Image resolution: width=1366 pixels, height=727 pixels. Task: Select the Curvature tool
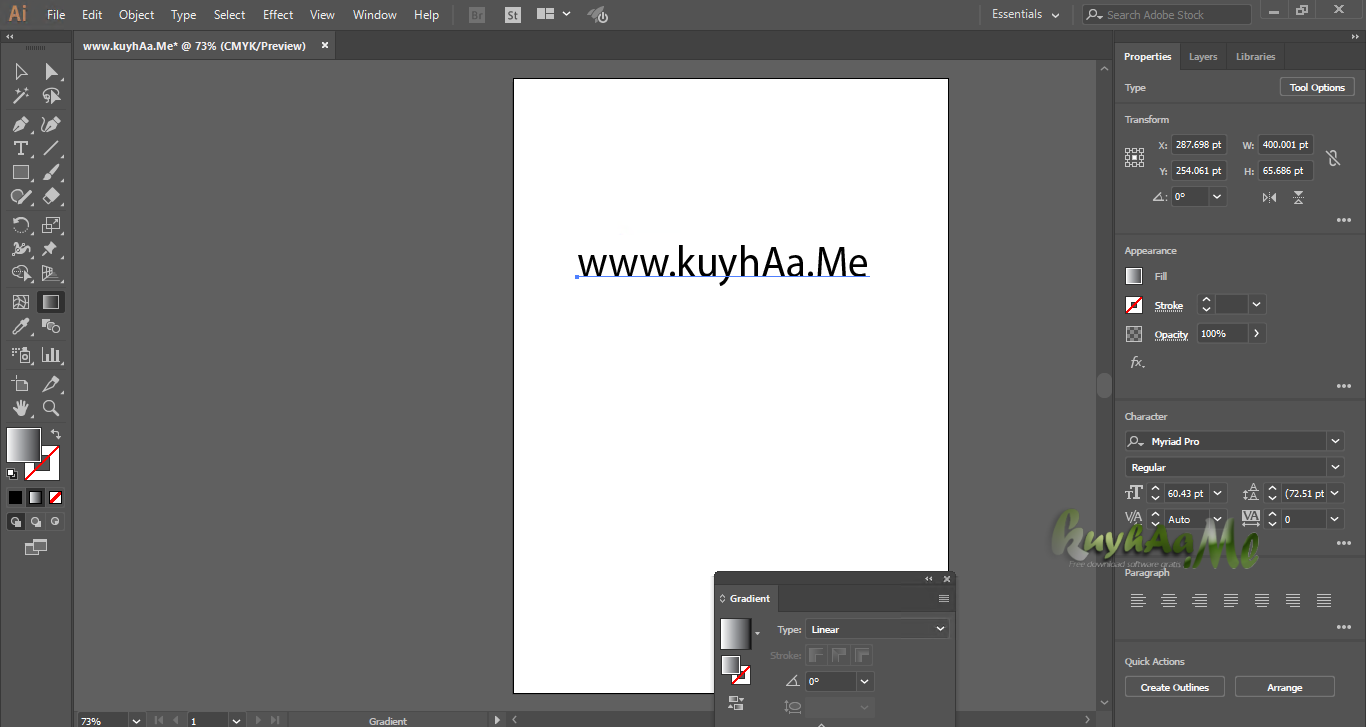coord(51,125)
